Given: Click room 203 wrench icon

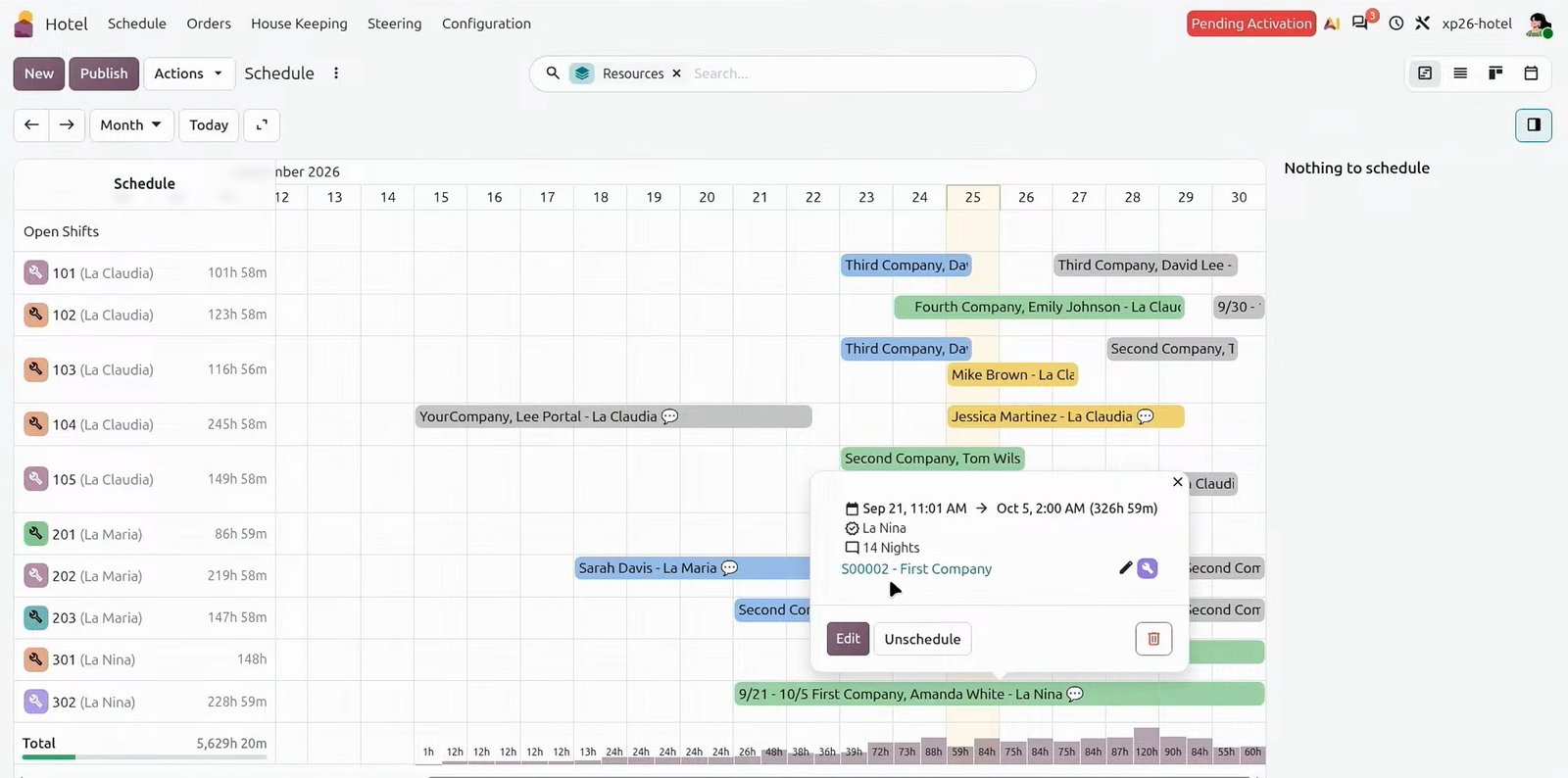Looking at the screenshot, I should click(36, 617).
